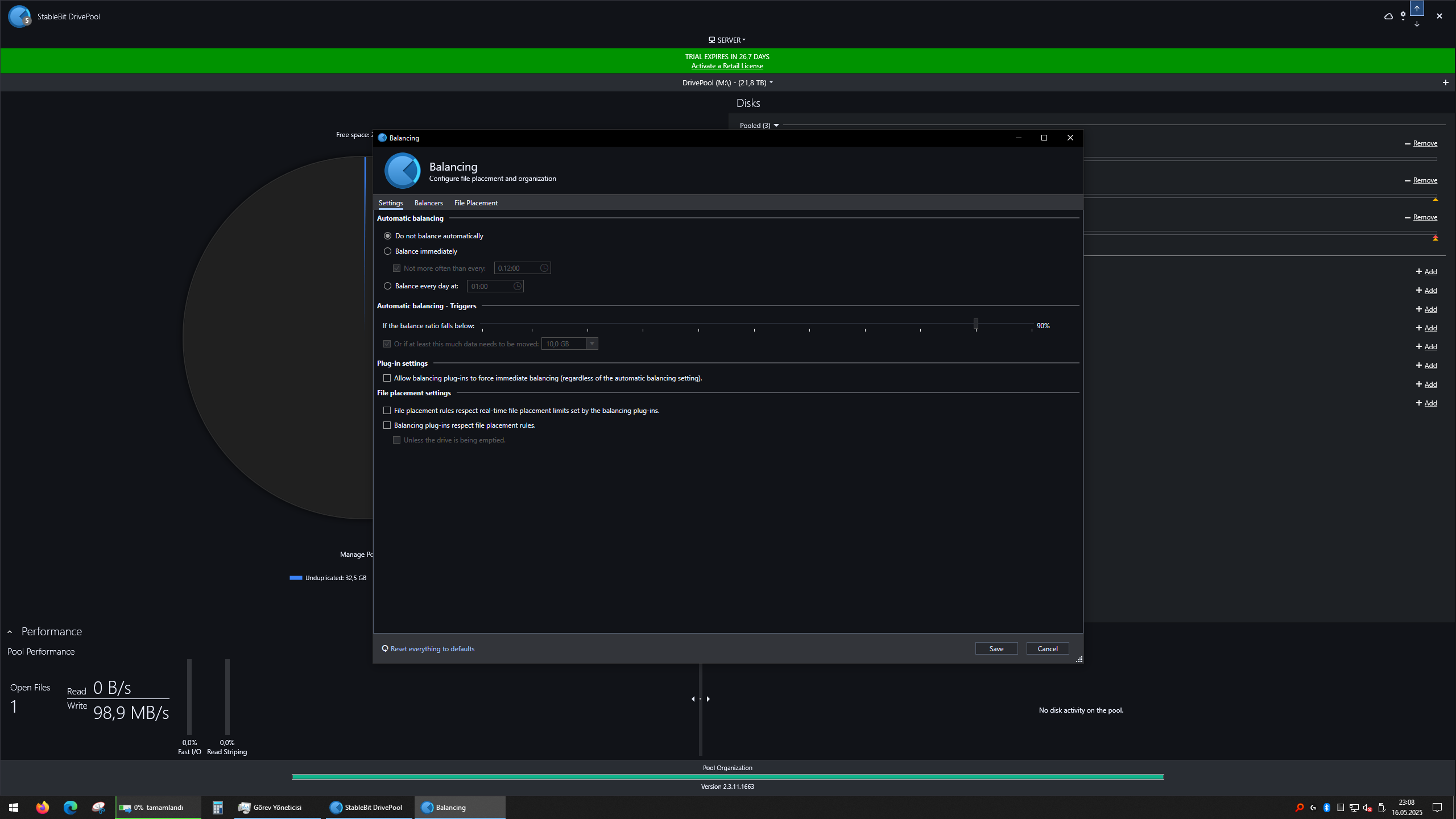This screenshot has height=819, width=1456.
Task: Click the left splitter arrow under the dialog
Action: point(693,699)
